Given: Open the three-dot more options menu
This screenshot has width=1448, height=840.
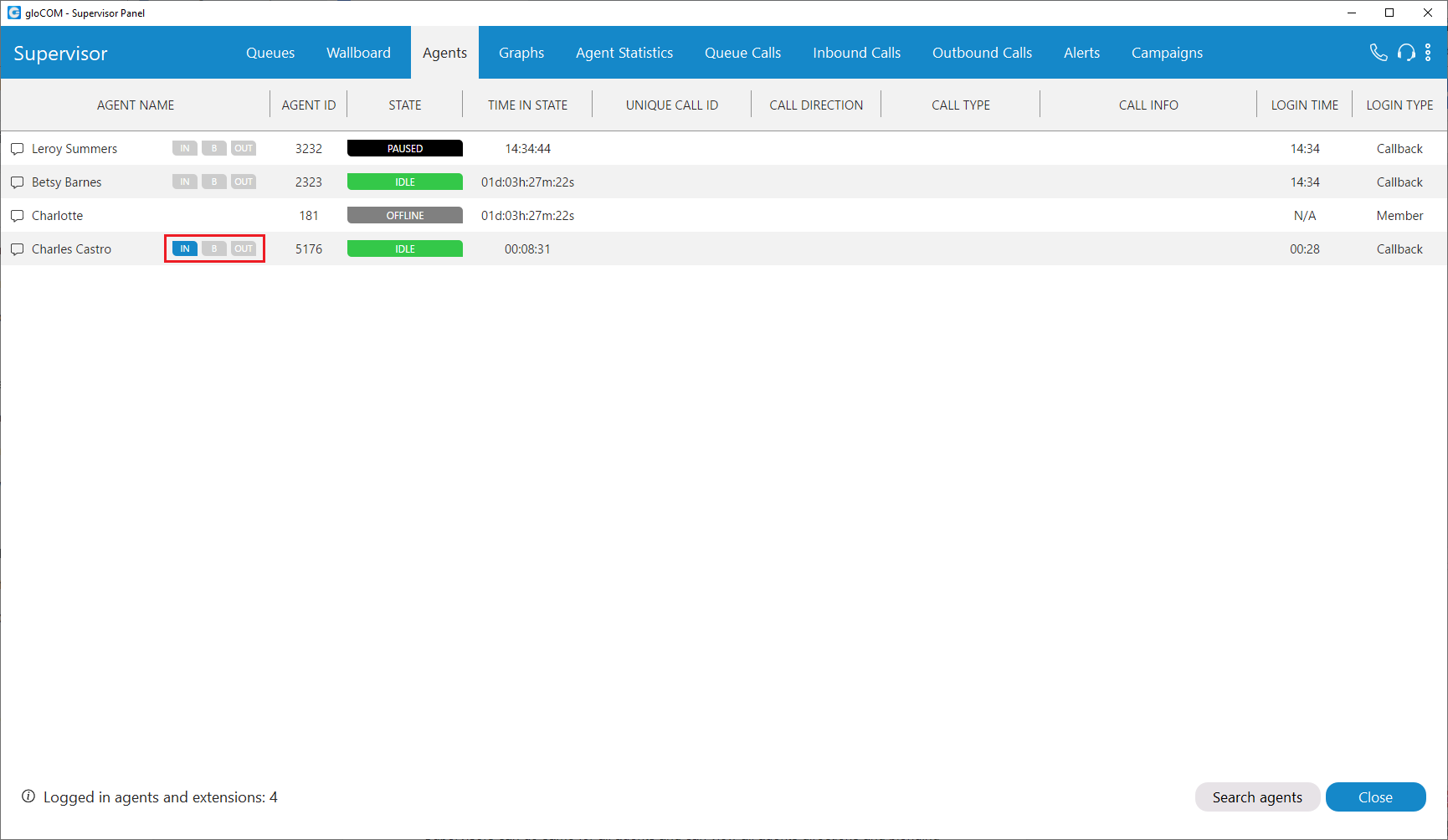Looking at the screenshot, I should pos(1428,53).
